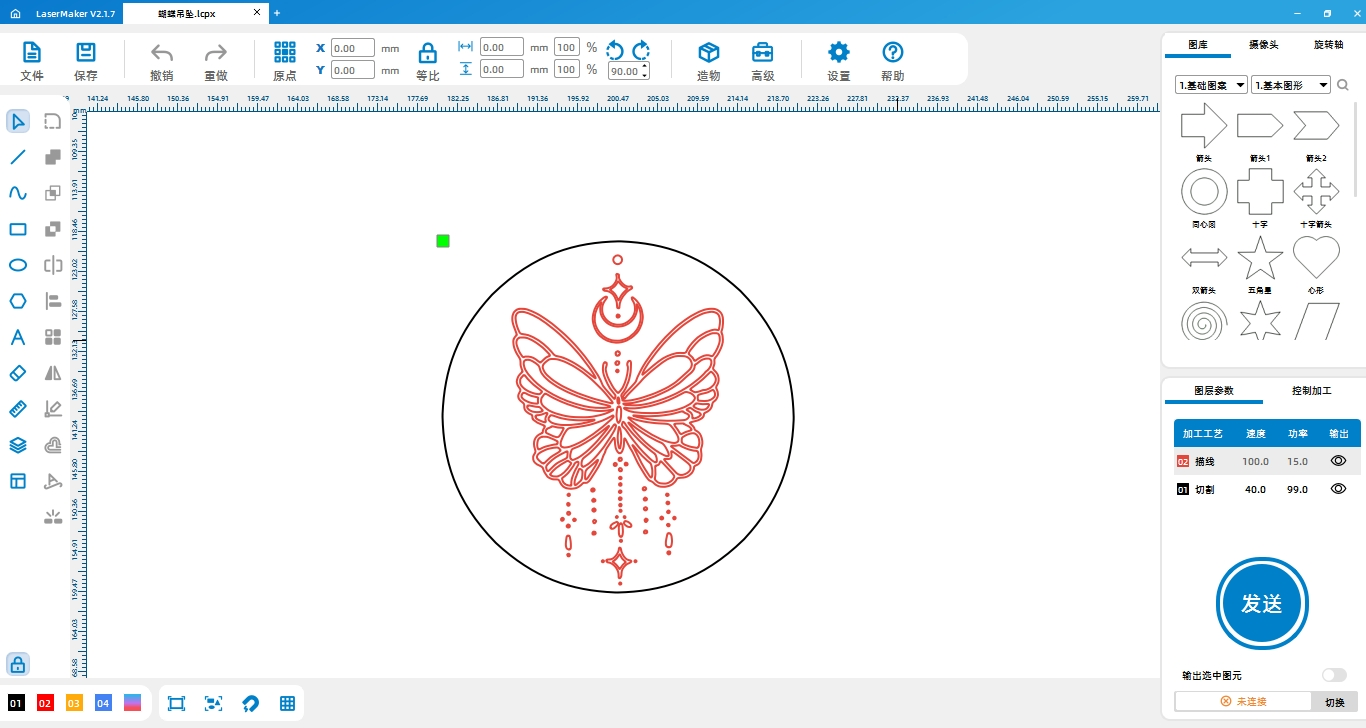
Task: Click the home icon in title bar
Action: (x=15, y=13)
